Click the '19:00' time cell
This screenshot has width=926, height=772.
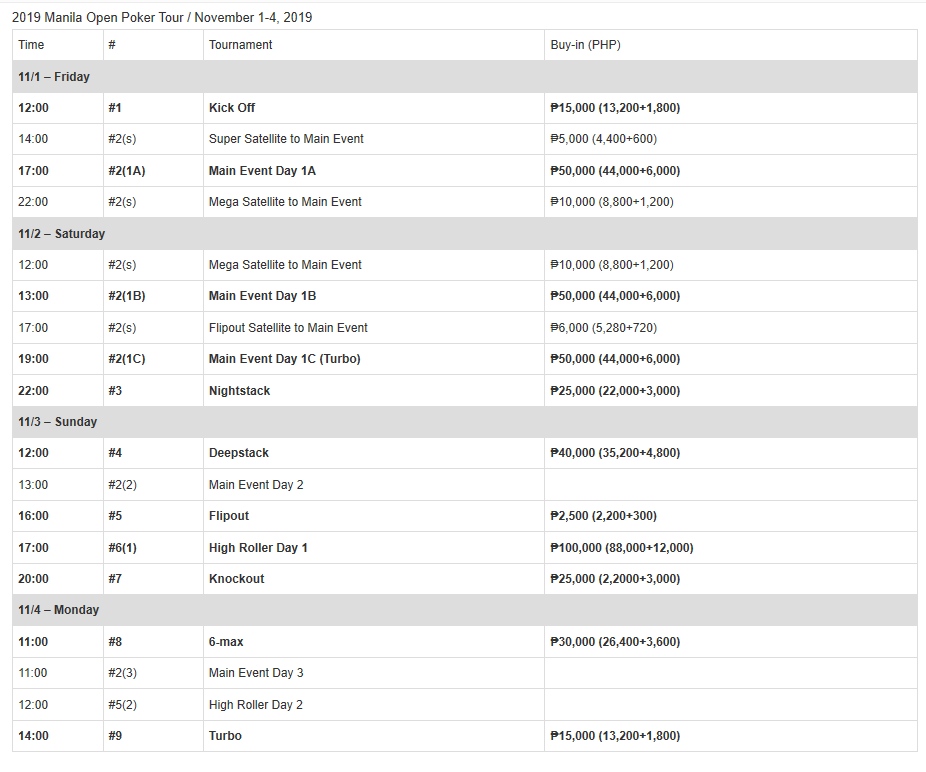pos(58,359)
